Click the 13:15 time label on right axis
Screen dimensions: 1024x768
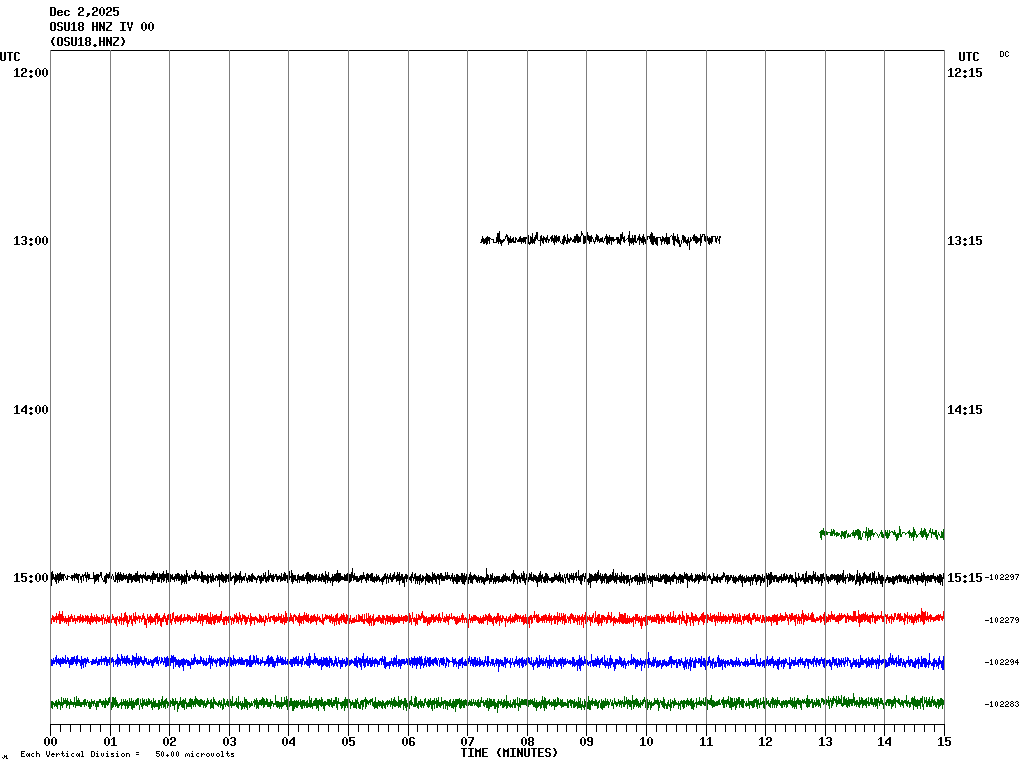pyautogui.click(x=964, y=241)
